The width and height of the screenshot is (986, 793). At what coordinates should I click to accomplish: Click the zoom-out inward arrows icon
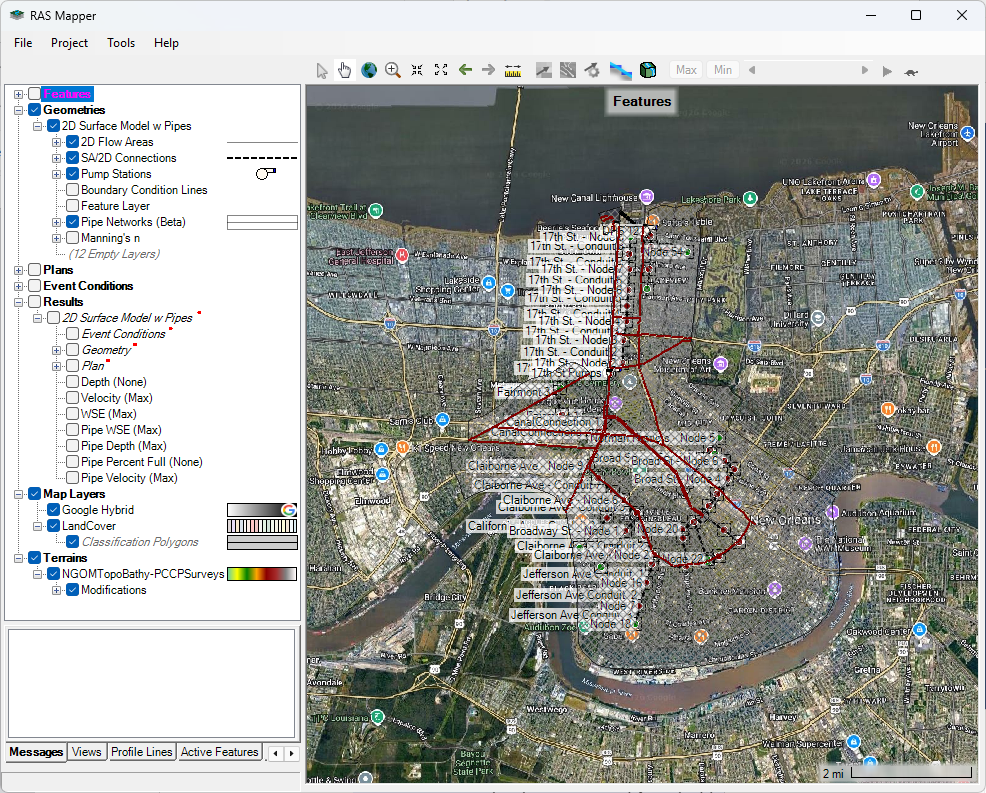417,70
